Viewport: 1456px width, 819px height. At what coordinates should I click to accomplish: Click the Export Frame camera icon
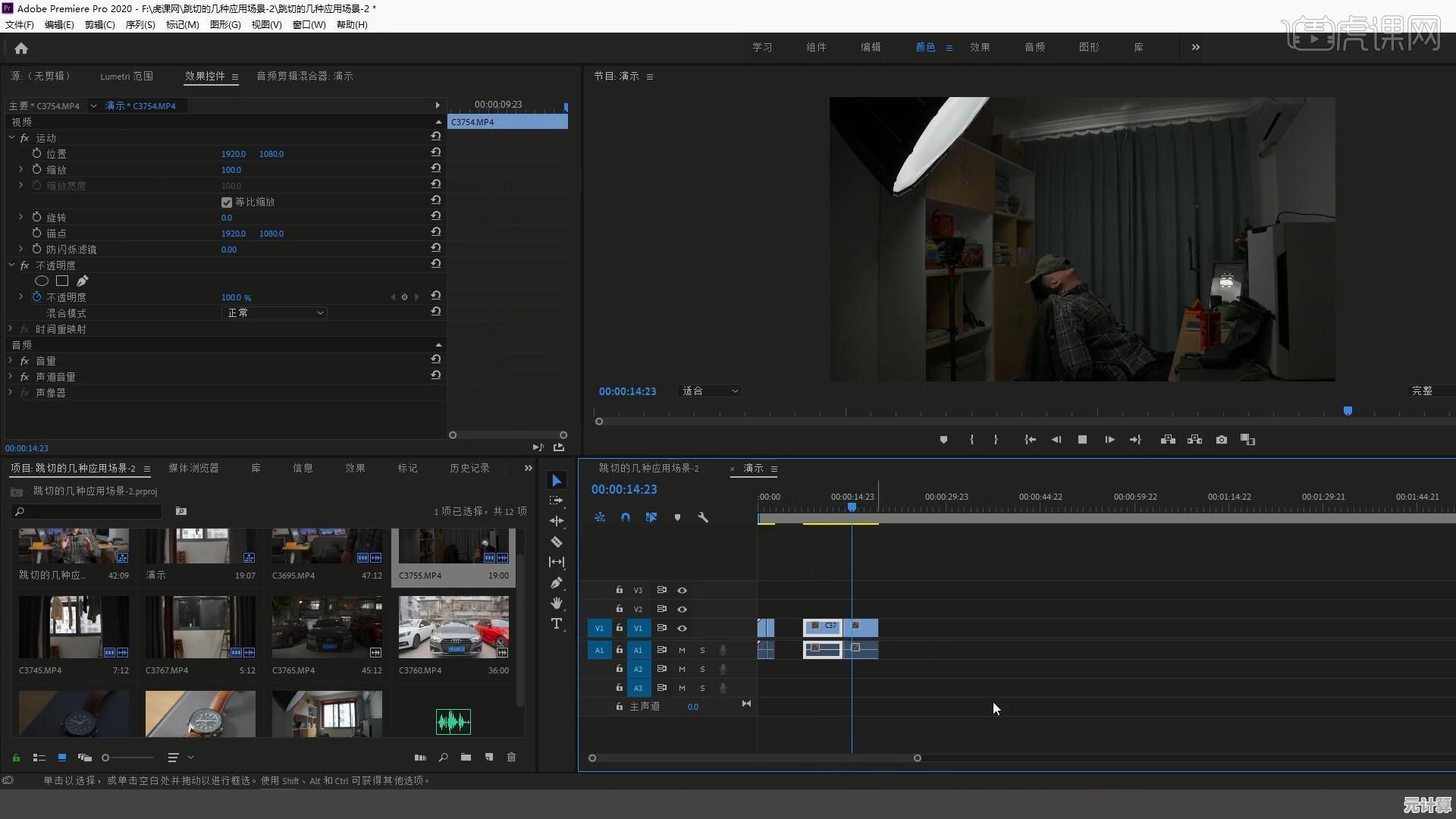[x=1221, y=440]
